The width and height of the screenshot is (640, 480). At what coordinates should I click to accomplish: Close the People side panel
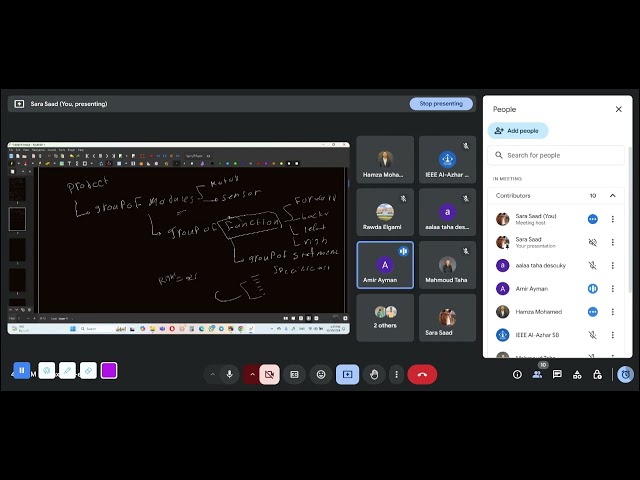pos(619,109)
